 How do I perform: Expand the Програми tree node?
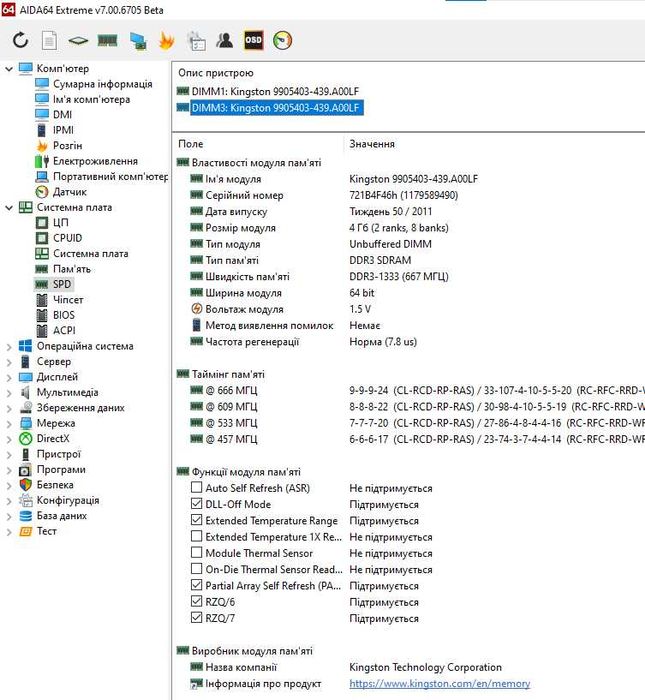click(8, 470)
